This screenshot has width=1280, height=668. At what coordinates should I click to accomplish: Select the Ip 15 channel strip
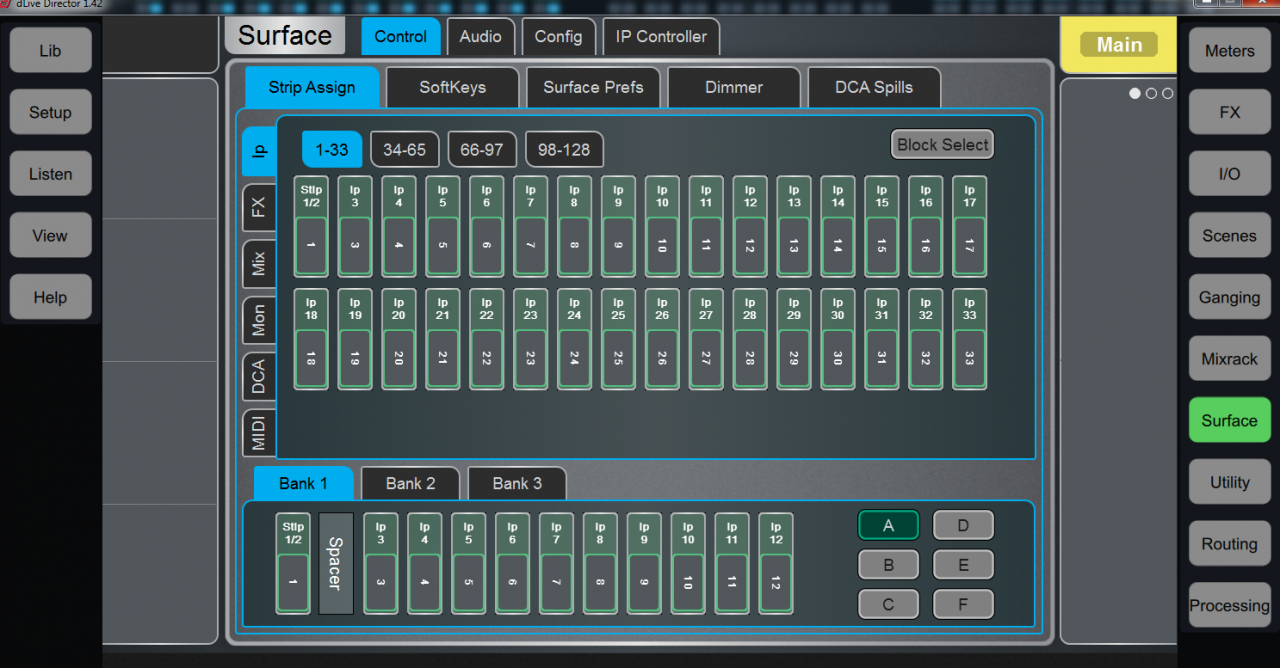click(x=882, y=227)
